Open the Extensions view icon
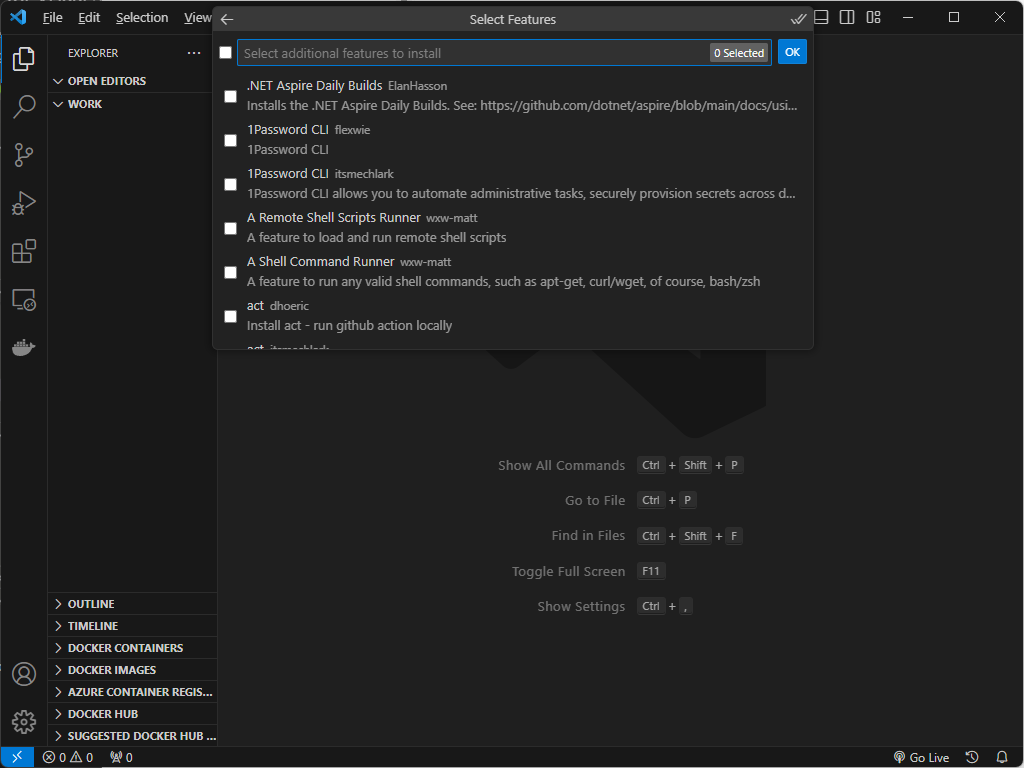Viewport: 1024px width, 768px height. coord(24,251)
